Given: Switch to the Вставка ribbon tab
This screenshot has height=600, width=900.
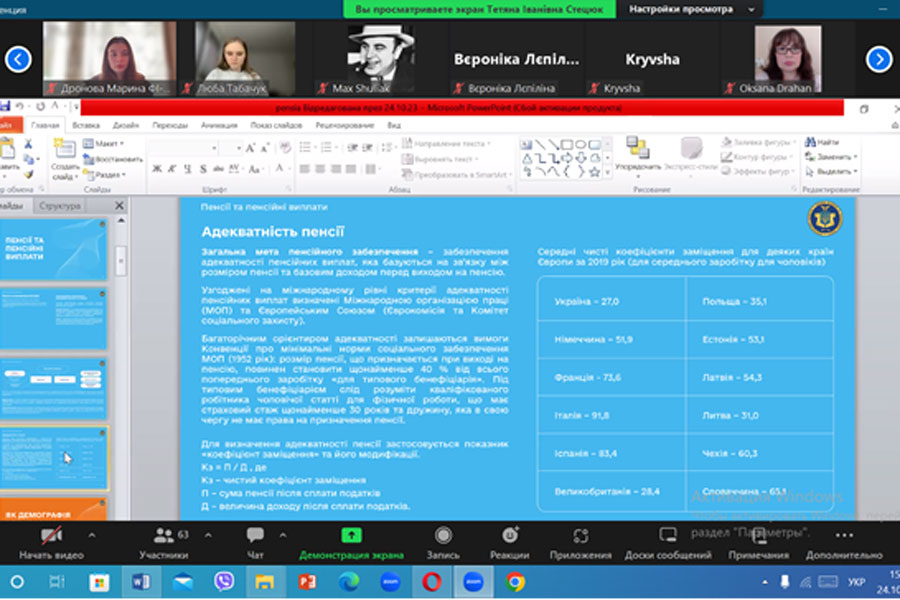Looking at the screenshot, I should [x=86, y=126].
